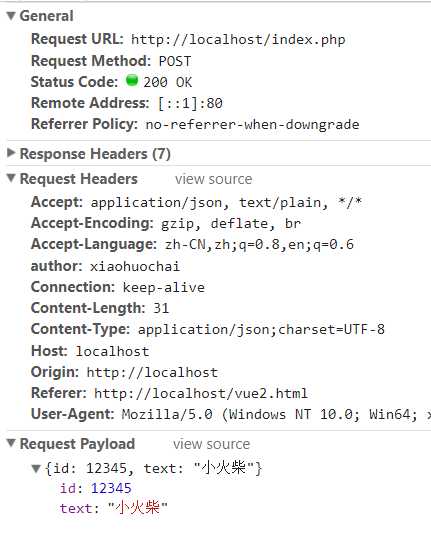Click the Accept-Language header value
This screenshot has width=431, height=535.
pyautogui.click(x=259, y=245)
